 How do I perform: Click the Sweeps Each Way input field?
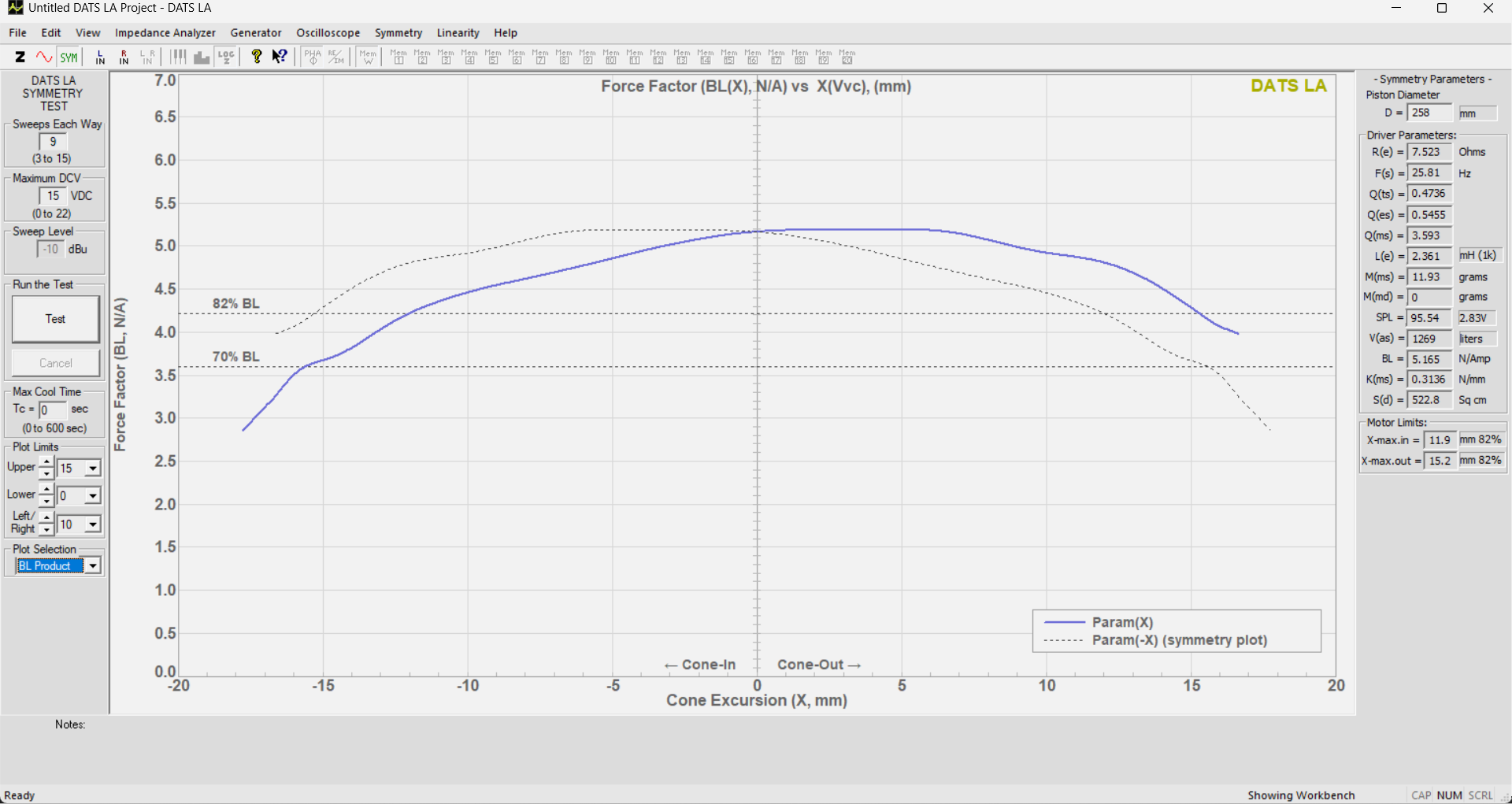53,142
